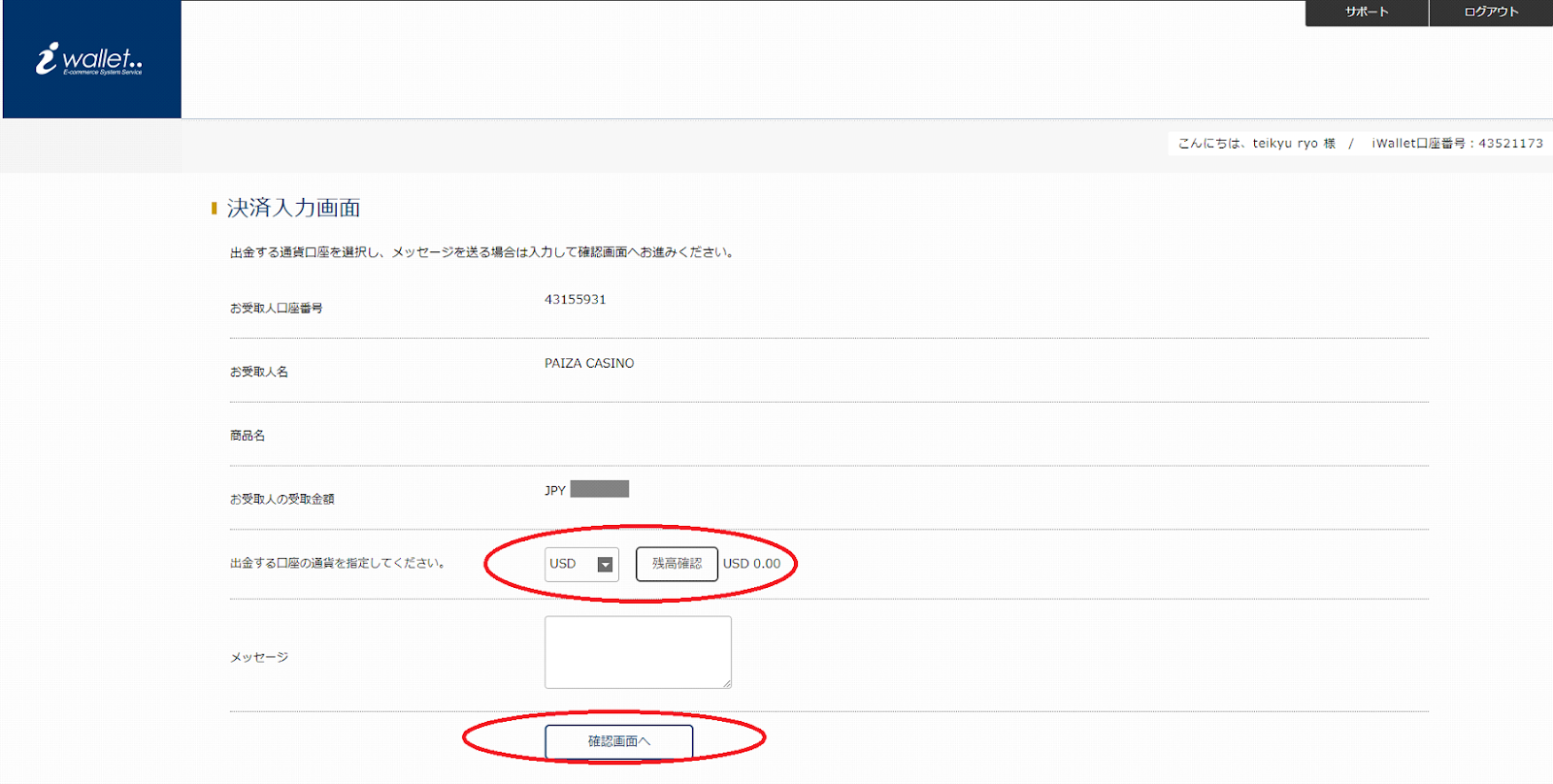Click the PAIZA CASINO recipient name

(588, 364)
